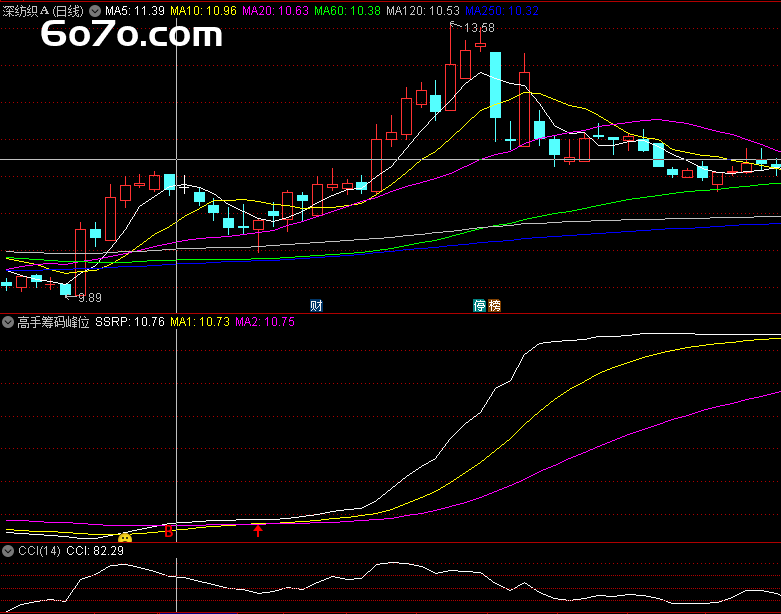Click the 13.58 high price label

coord(479,28)
